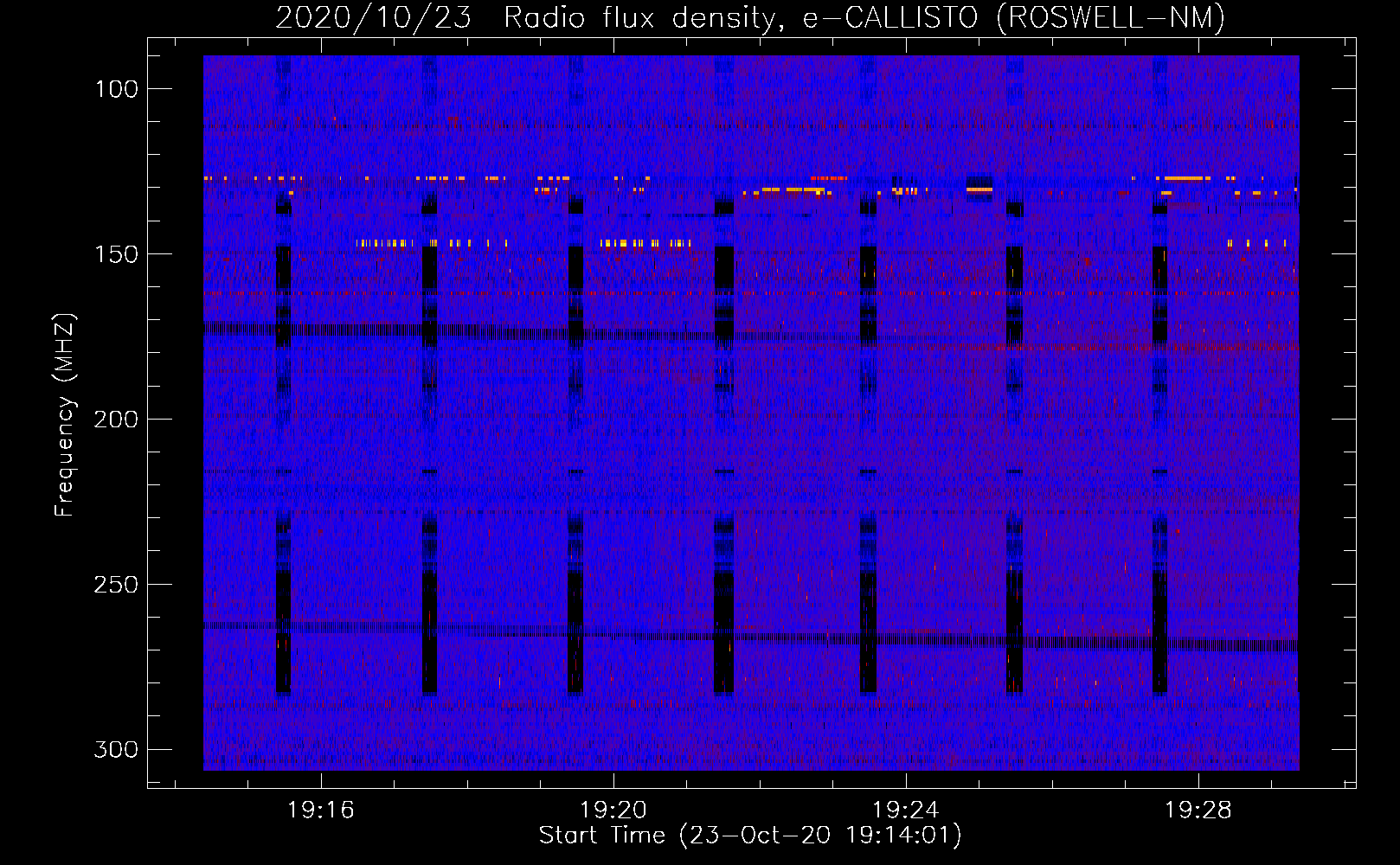Click the 300 frequency tick label
Screen dimensions: 1400x865
click(x=116, y=749)
